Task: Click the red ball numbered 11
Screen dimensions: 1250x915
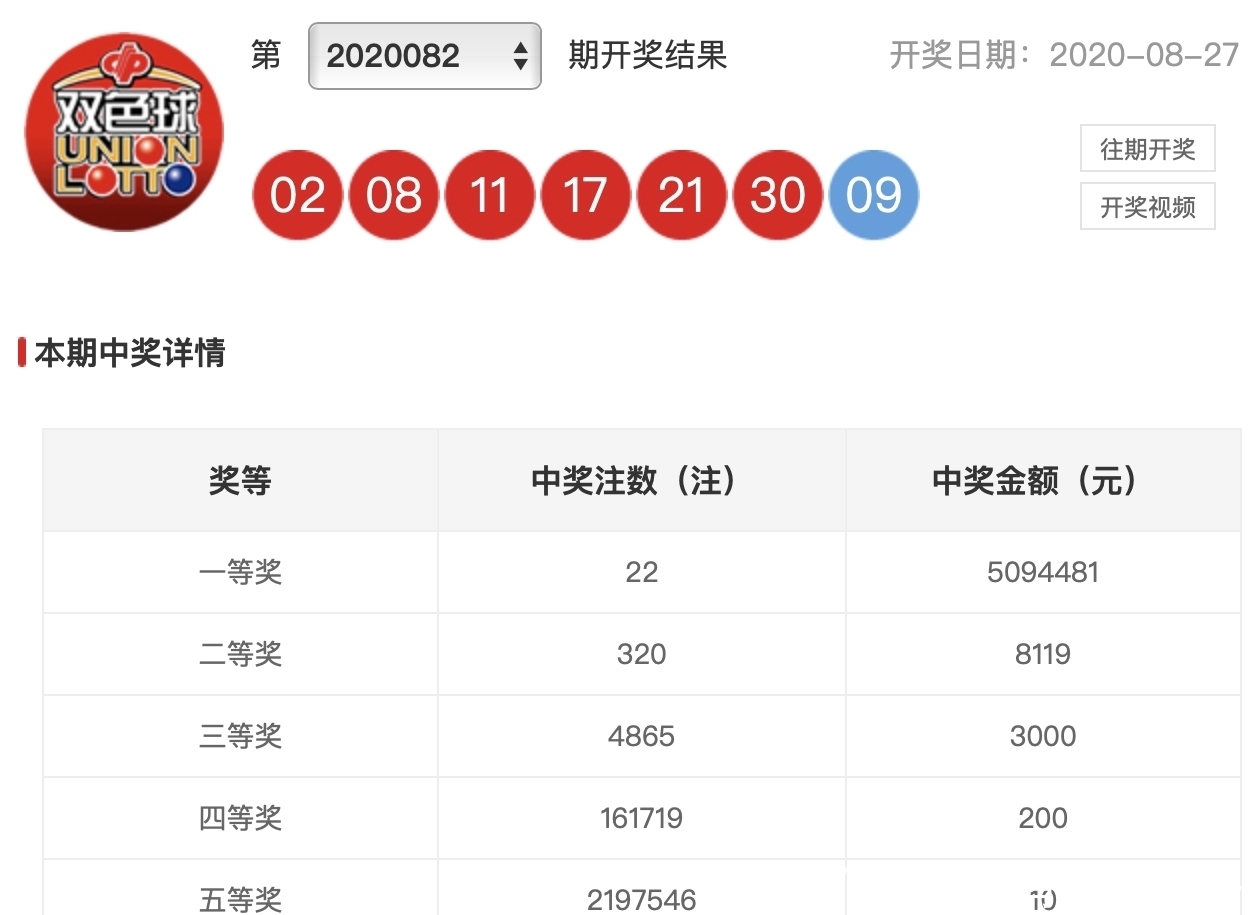Action: [x=489, y=195]
